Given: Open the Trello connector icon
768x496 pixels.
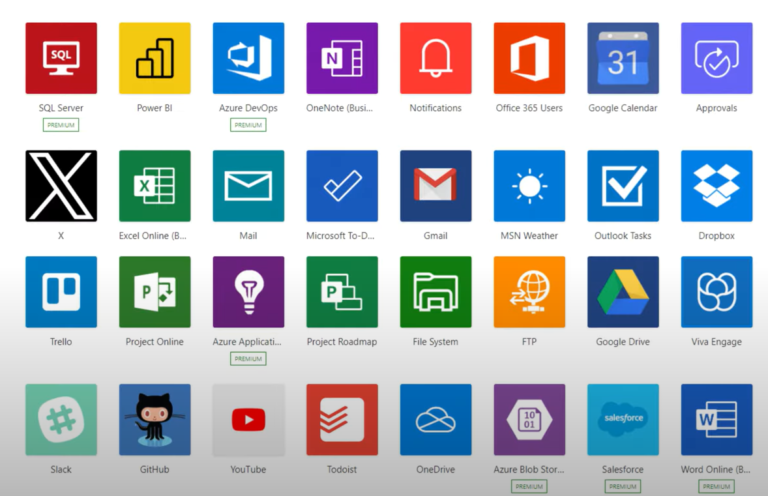Looking at the screenshot, I should 61,292.
